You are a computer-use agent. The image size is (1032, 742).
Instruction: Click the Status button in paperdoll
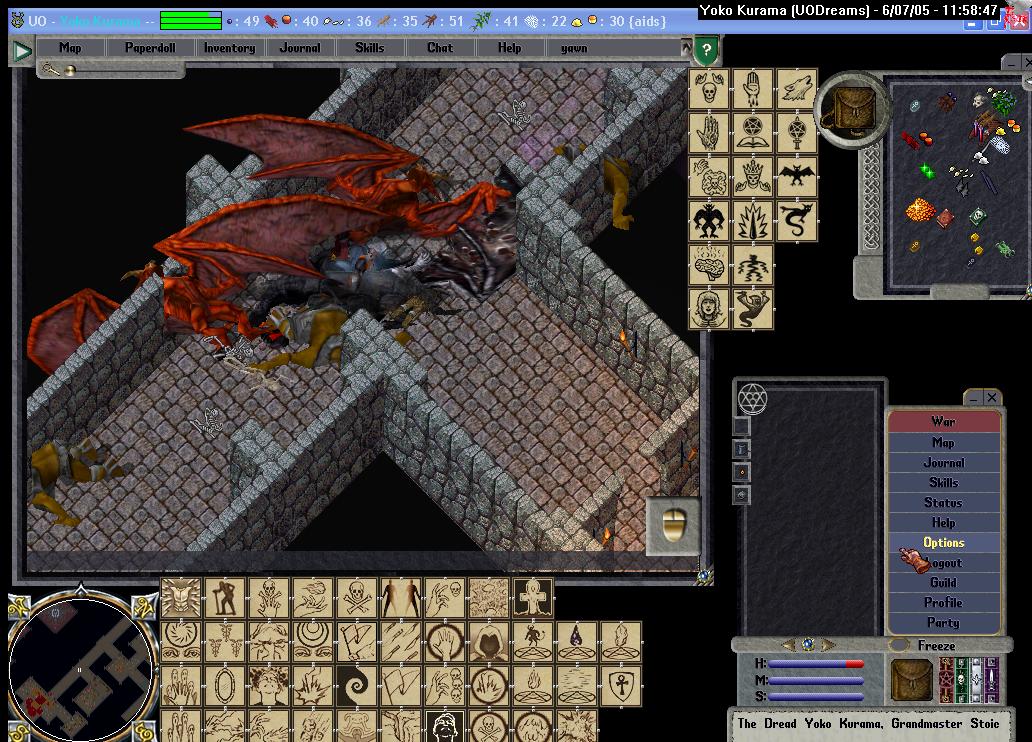point(943,502)
